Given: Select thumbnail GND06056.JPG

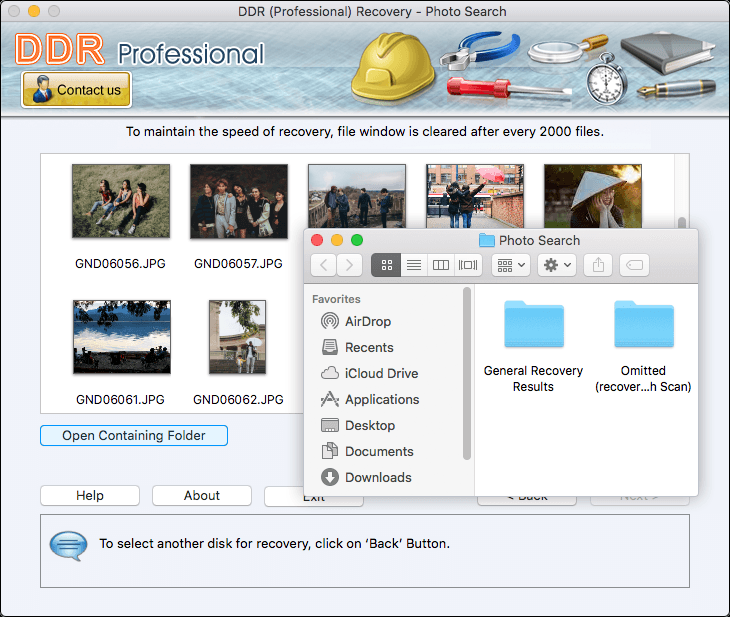Looking at the screenshot, I should click(121, 201).
